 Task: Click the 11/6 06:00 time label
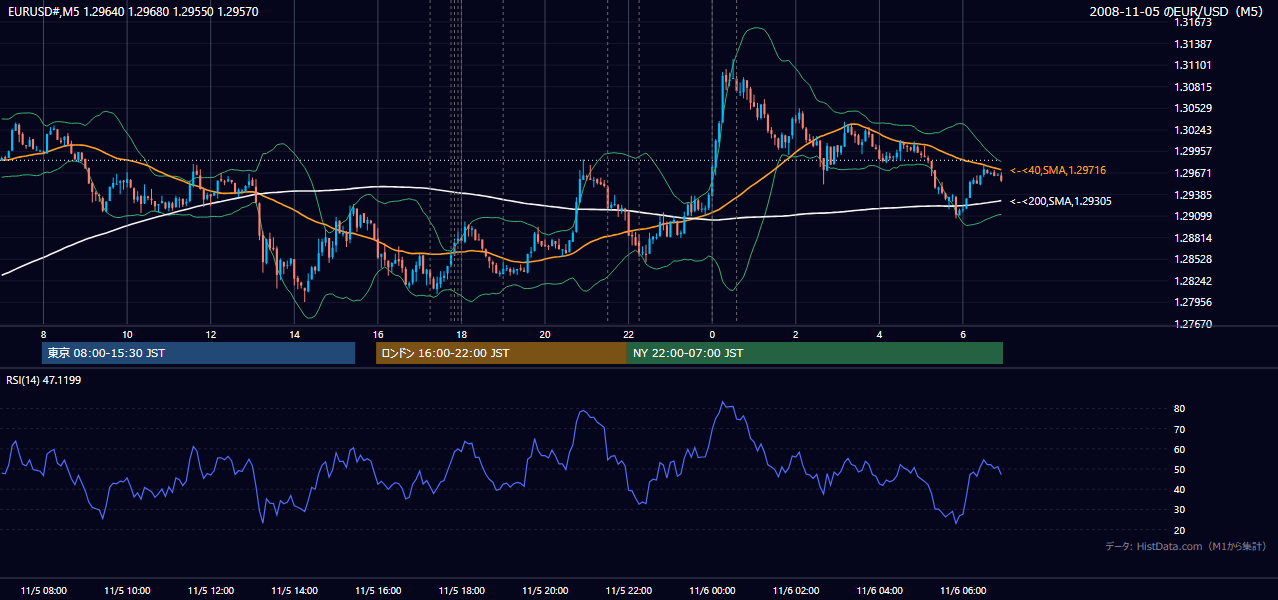click(x=963, y=591)
